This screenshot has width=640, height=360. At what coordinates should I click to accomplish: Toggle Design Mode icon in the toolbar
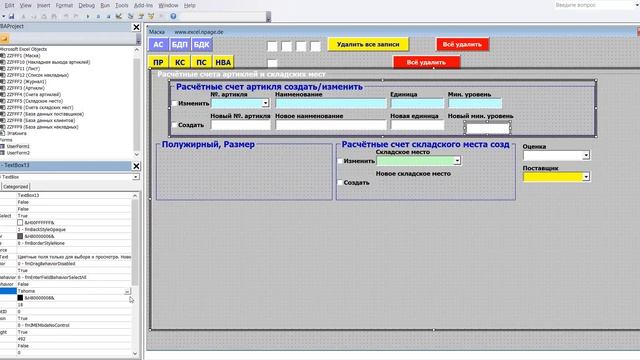pyautogui.click(x=119, y=16)
